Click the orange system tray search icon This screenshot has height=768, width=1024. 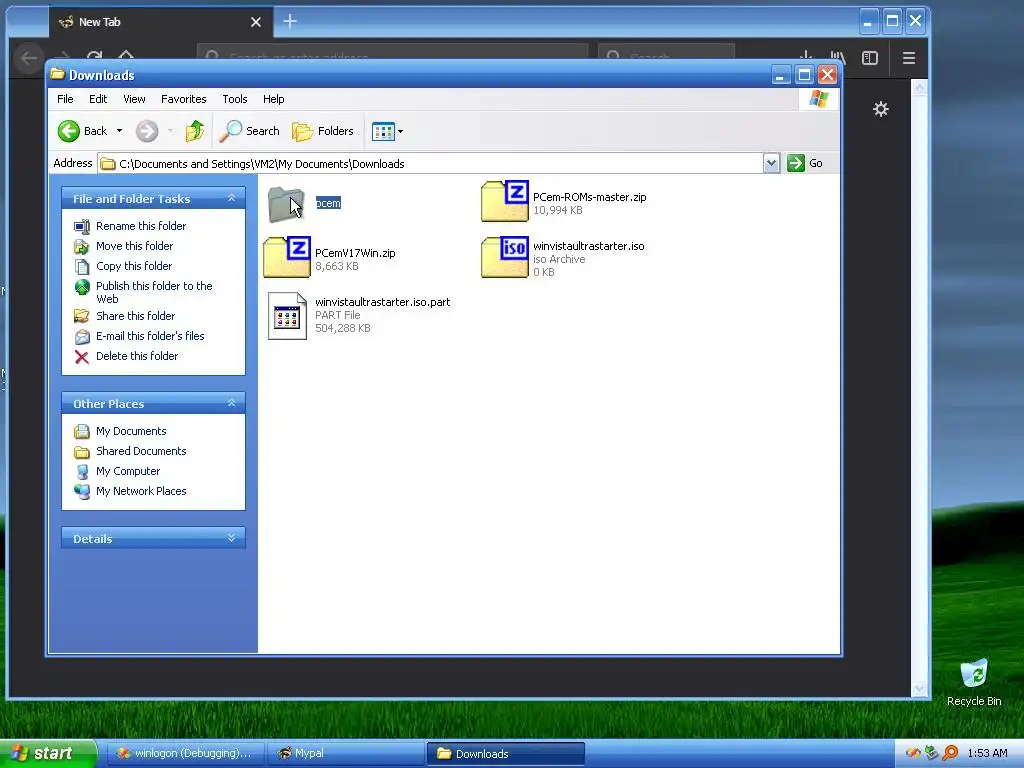coord(950,754)
